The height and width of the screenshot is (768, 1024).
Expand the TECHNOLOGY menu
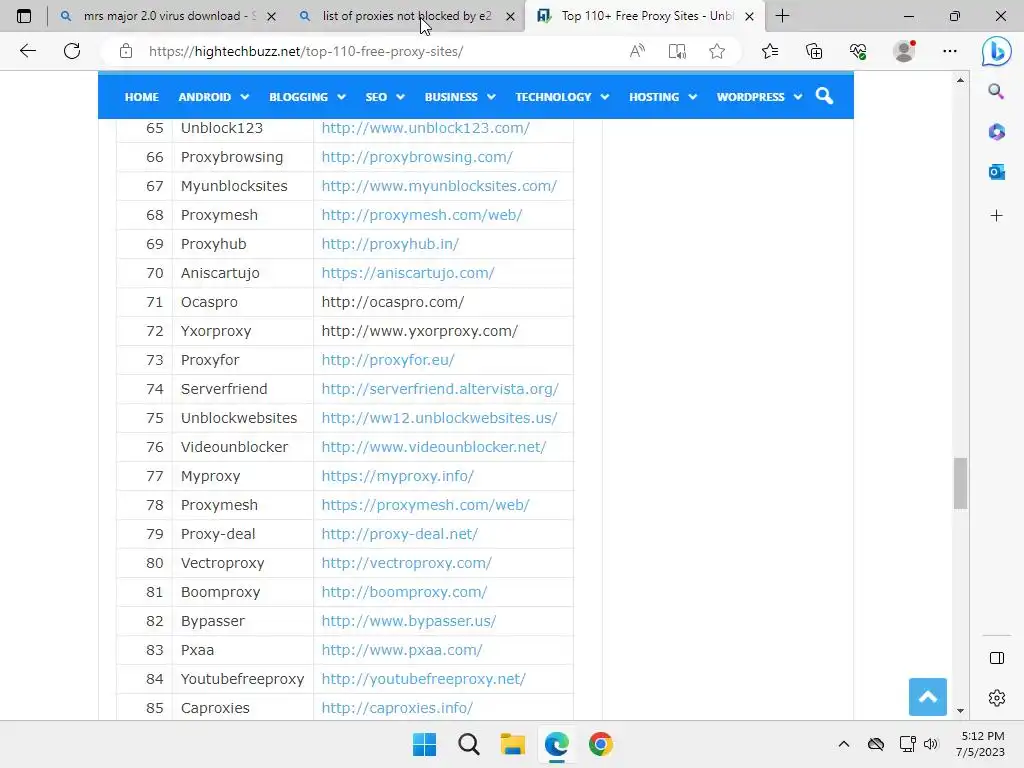(x=562, y=97)
